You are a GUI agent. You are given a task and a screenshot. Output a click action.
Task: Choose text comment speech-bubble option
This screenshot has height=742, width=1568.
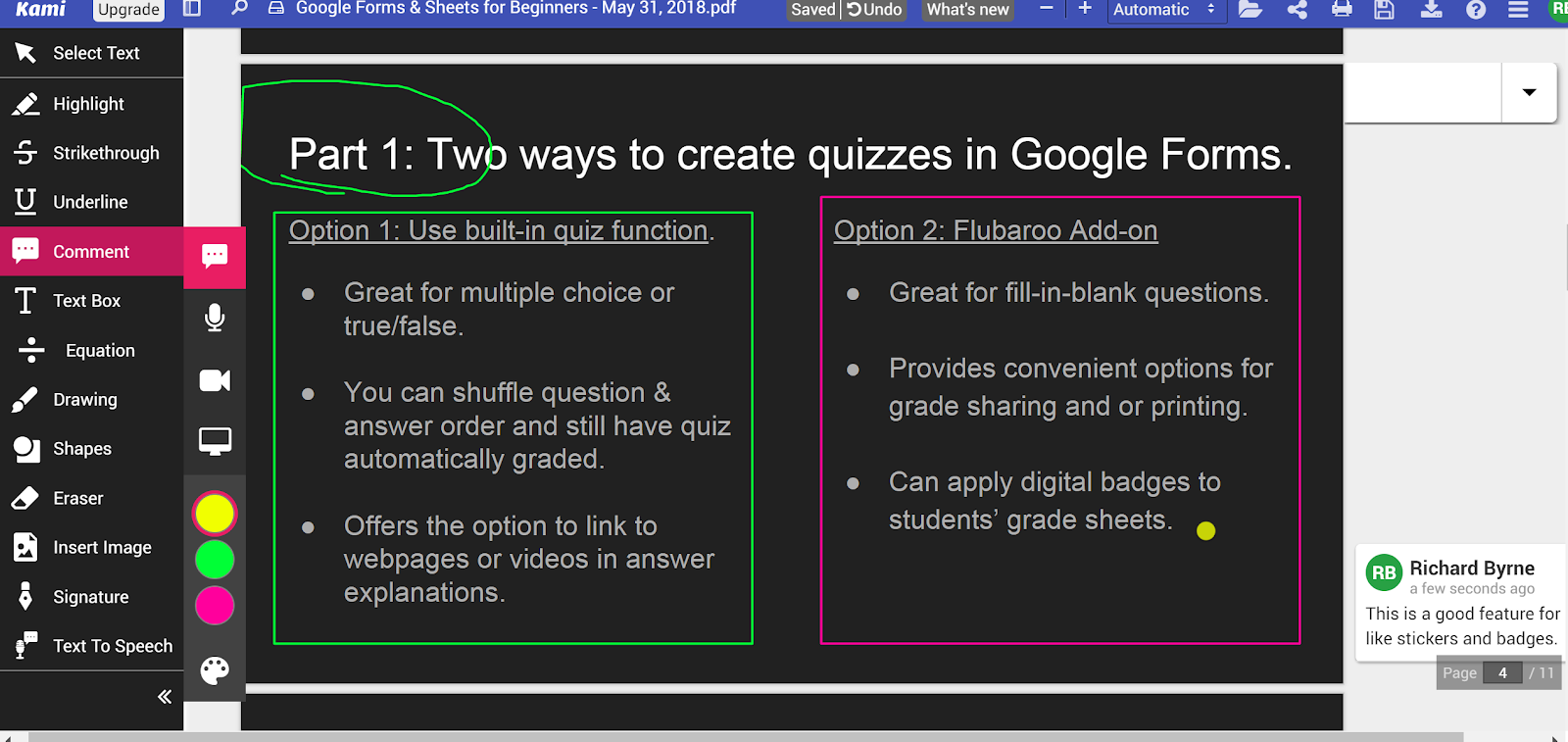click(215, 257)
